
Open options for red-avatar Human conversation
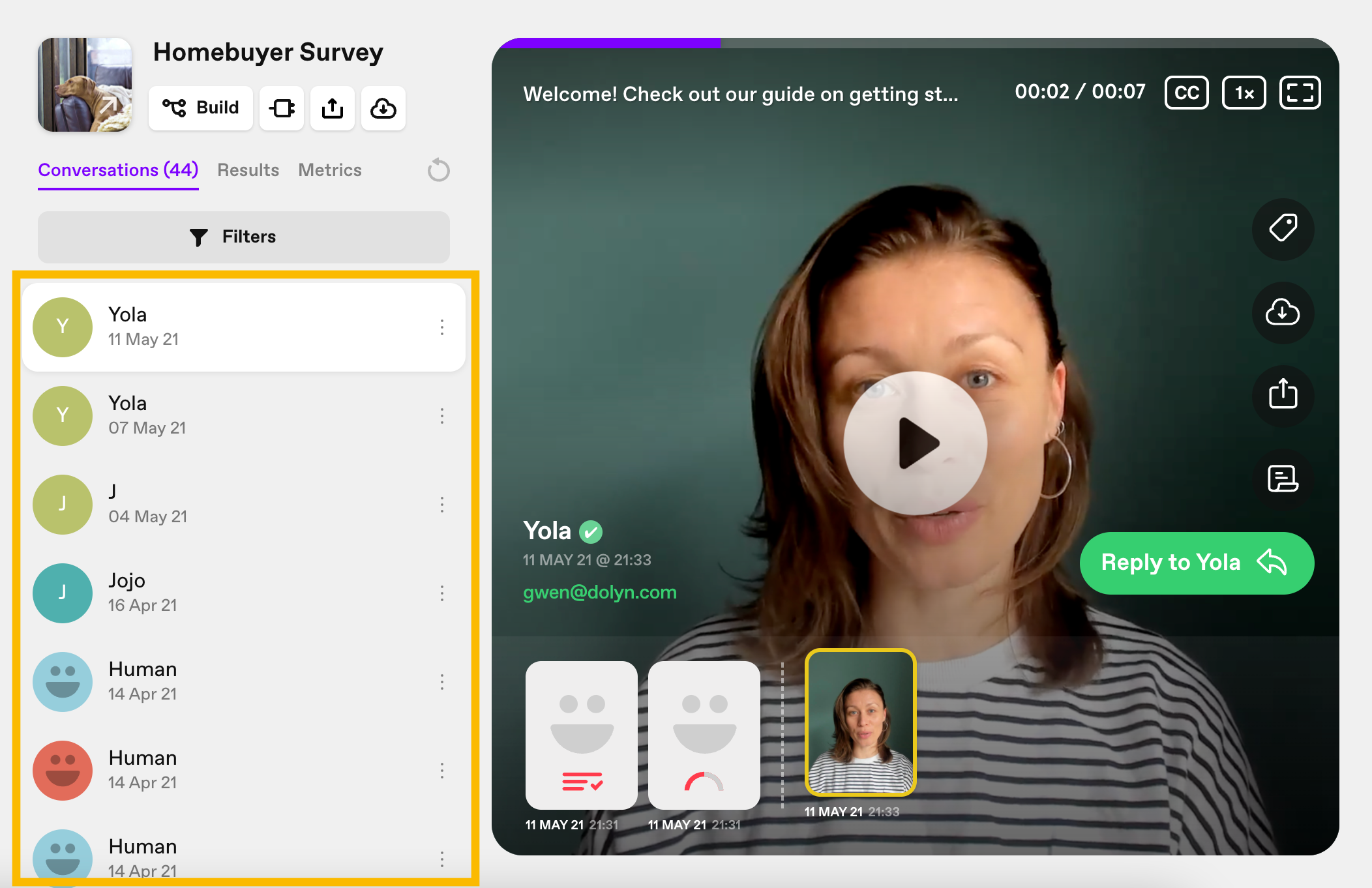tap(442, 771)
